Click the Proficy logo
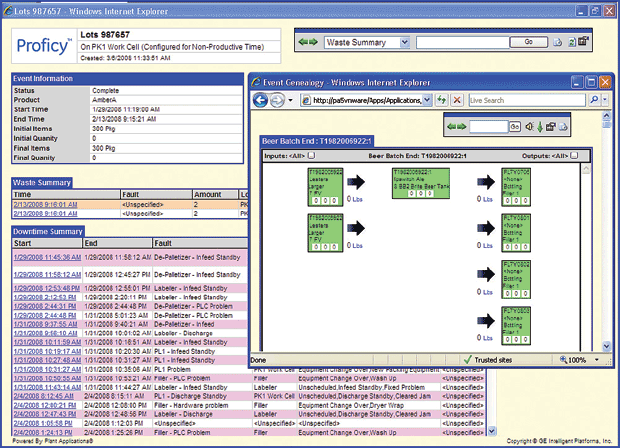Screen dimensions: 620x448 coord(44,45)
